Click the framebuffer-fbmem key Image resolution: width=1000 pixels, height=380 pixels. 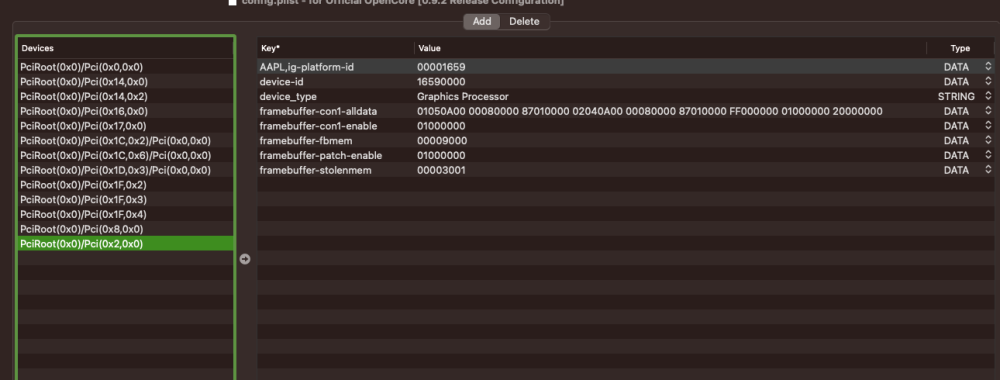point(306,140)
